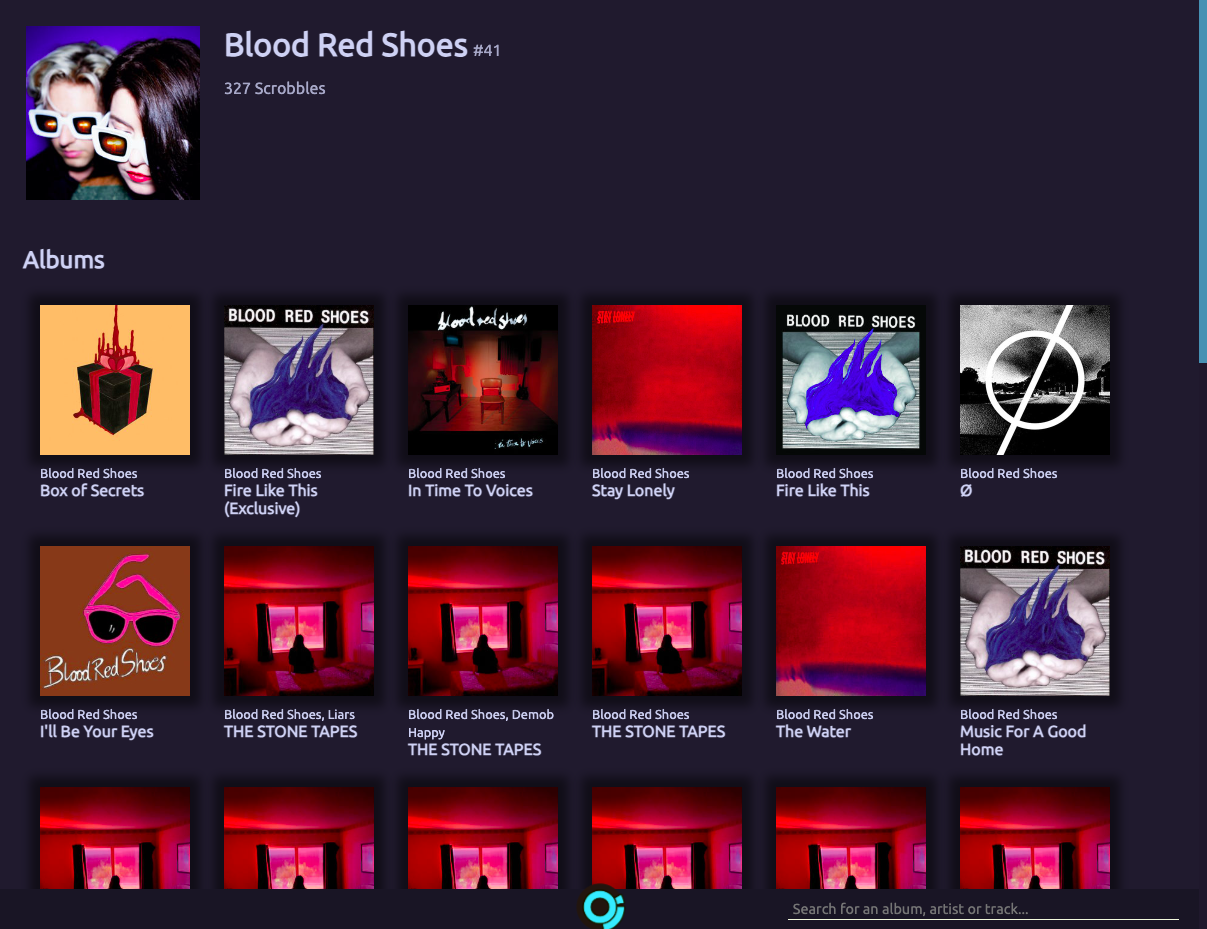Click the #41 rank link

(x=487, y=50)
